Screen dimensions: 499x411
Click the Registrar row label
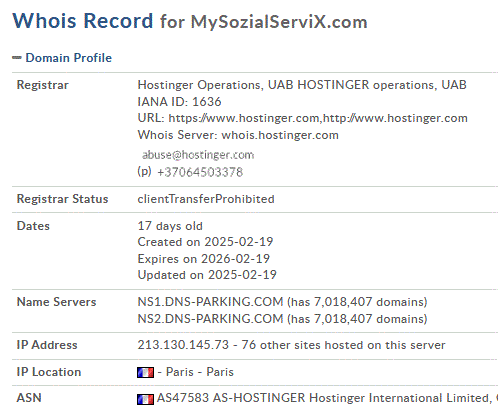pyautogui.click(x=43, y=85)
